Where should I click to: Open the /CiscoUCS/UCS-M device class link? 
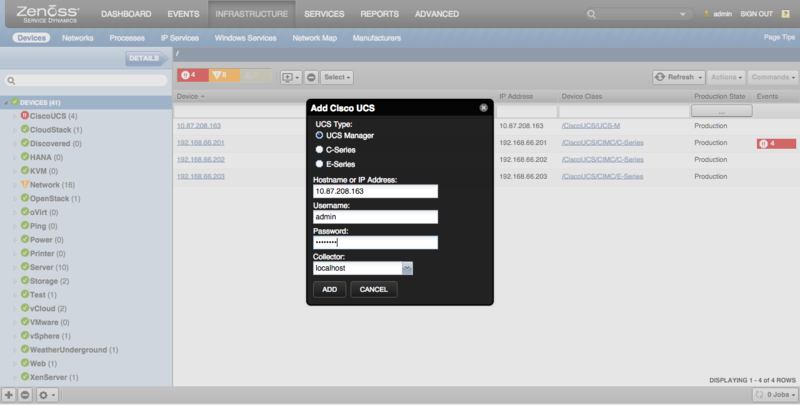[591, 125]
